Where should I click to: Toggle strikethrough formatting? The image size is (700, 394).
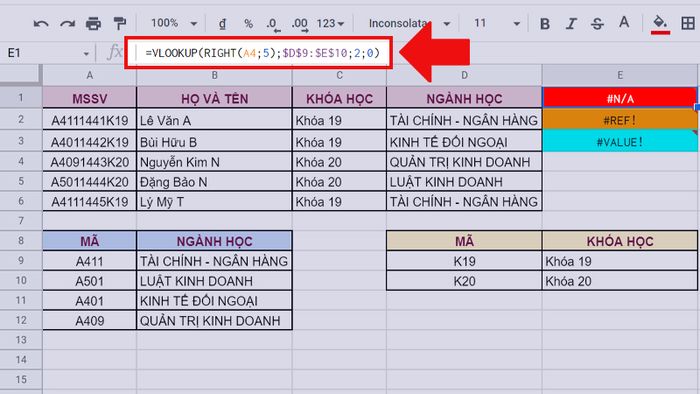pos(597,24)
